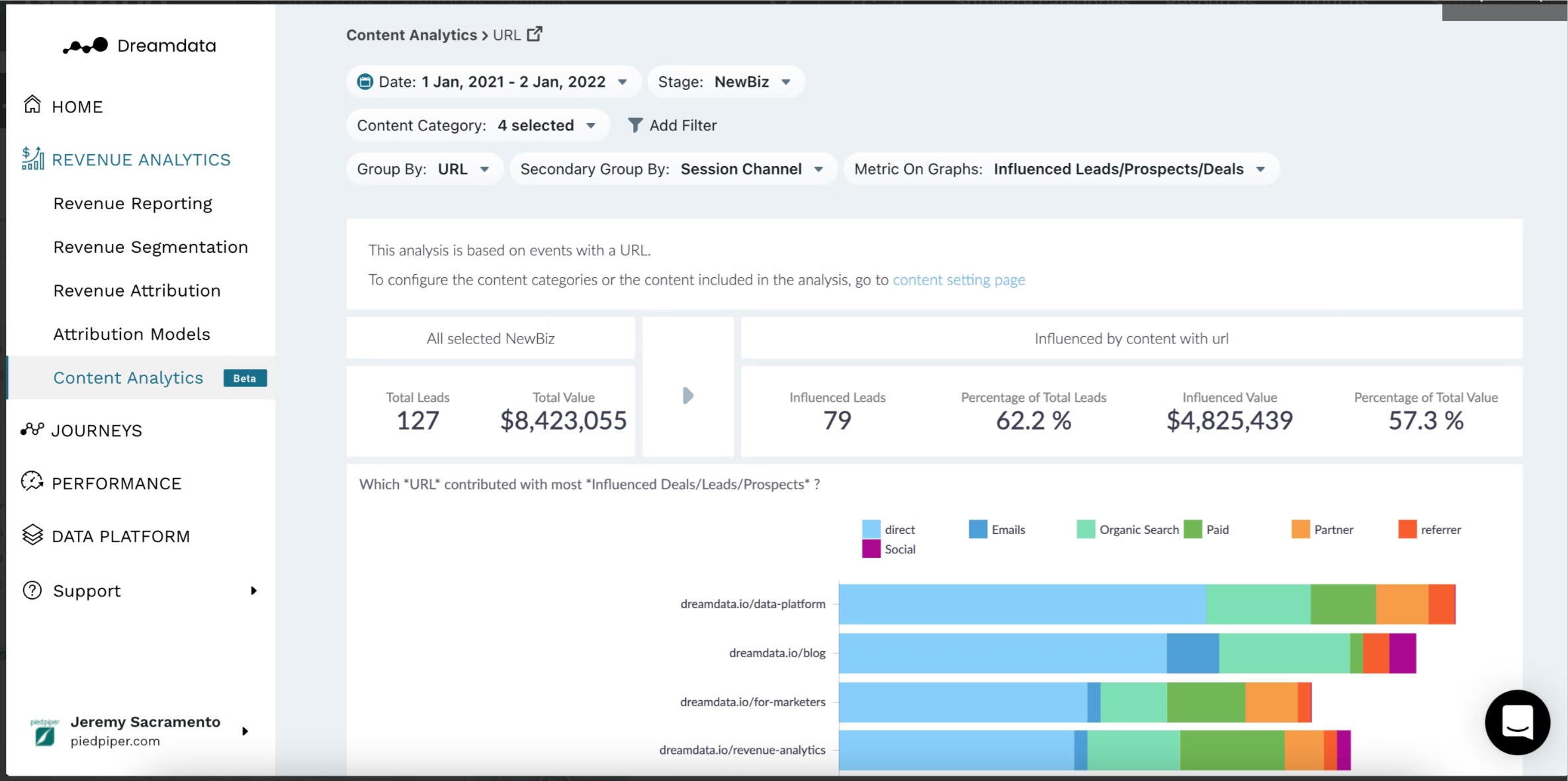The width and height of the screenshot is (1568, 781).
Task: Open Attribution Models in sidebar
Action: pyautogui.click(x=132, y=334)
